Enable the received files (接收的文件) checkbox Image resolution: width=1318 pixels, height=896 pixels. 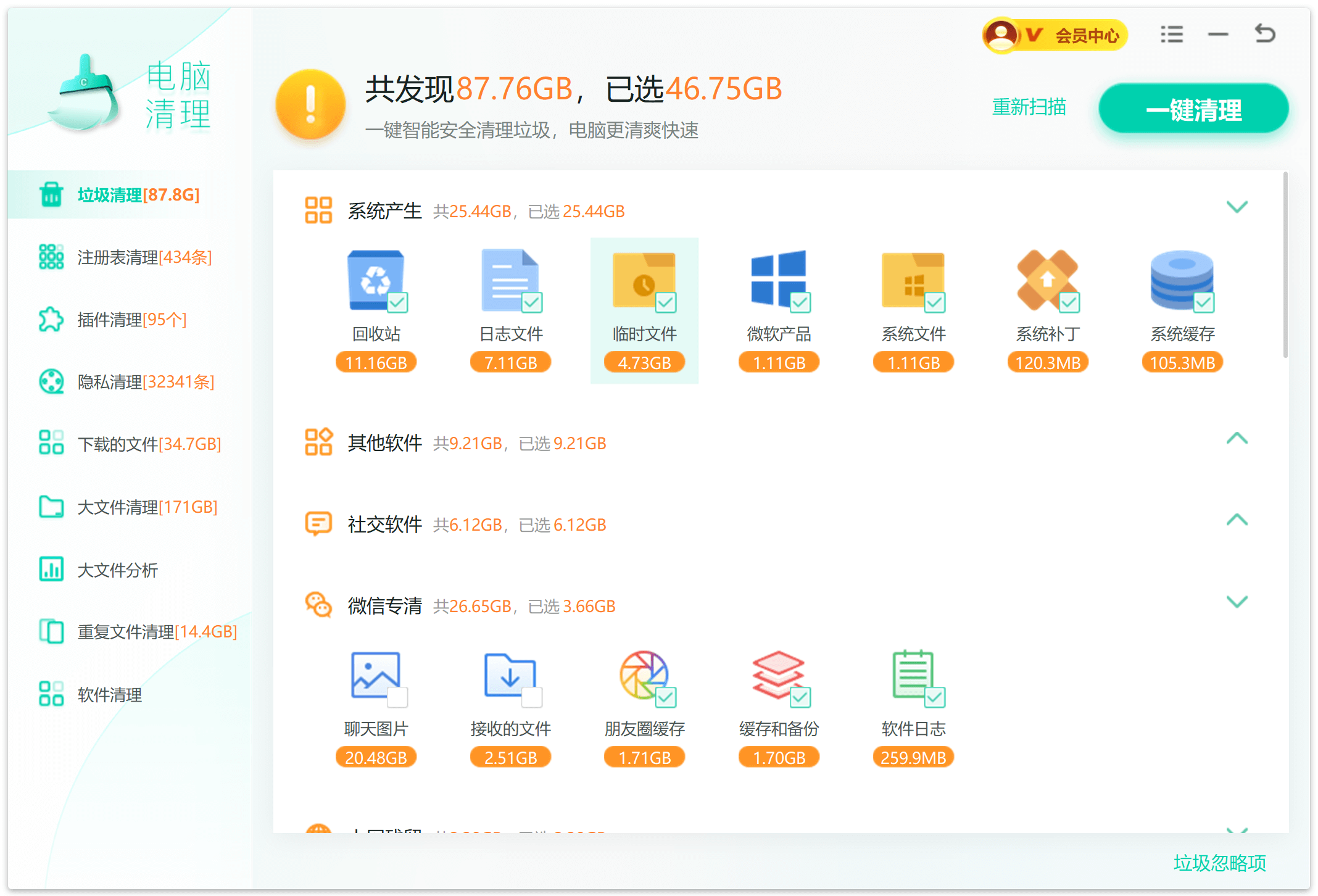(532, 697)
